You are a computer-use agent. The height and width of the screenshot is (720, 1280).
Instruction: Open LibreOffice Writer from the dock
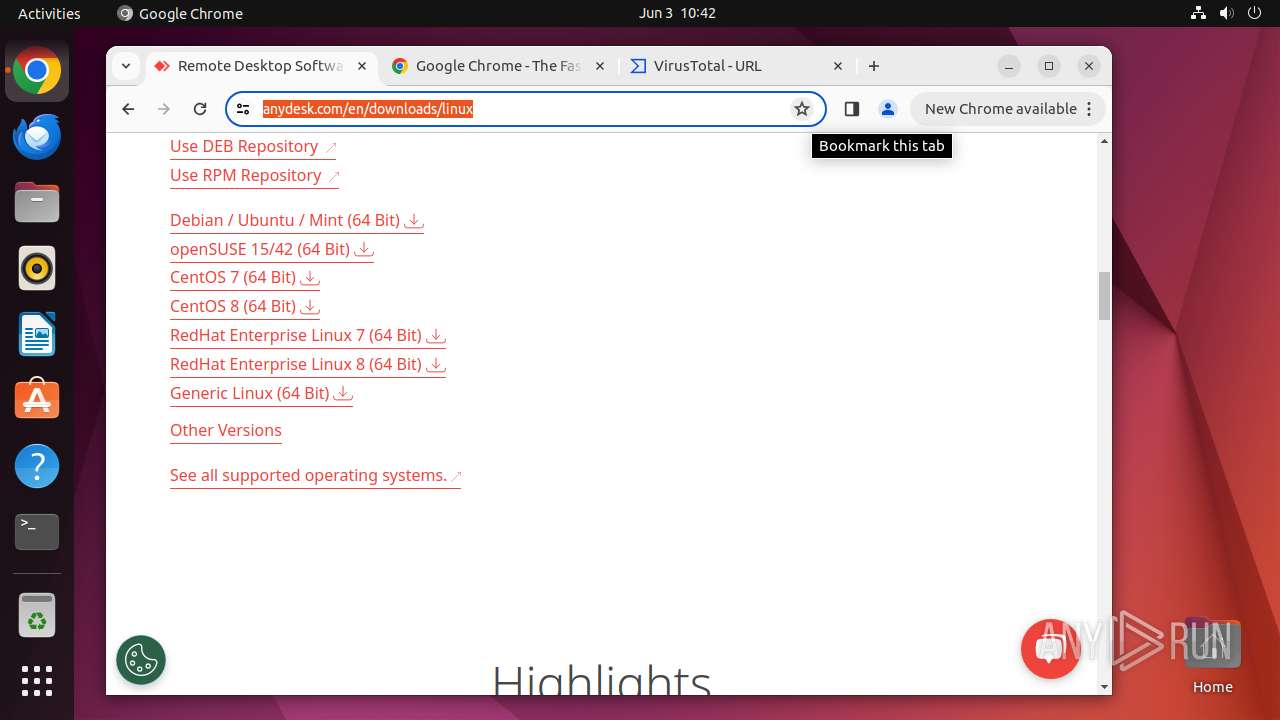coord(37,335)
